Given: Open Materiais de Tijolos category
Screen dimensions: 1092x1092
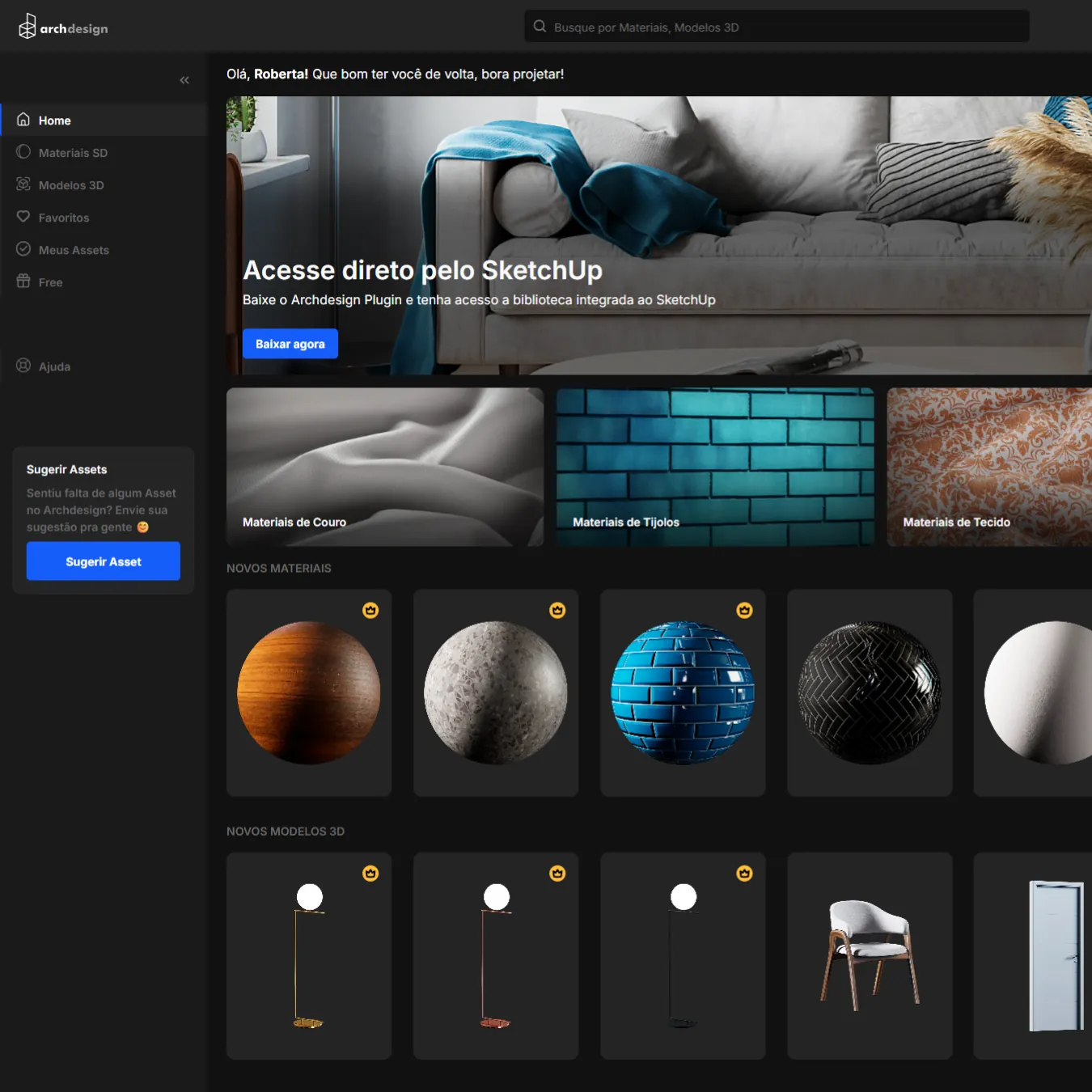Looking at the screenshot, I should tap(715, 467).
